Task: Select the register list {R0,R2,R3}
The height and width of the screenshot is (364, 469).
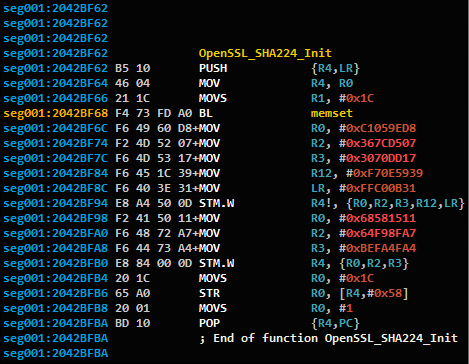Action: coord(374,263)
